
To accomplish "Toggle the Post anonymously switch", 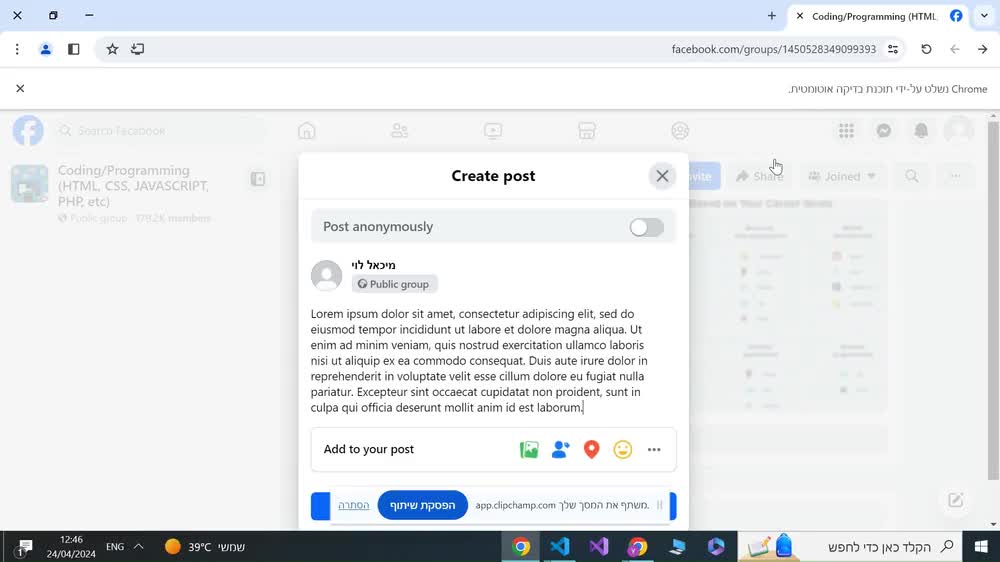I will [x=646, y=227].
